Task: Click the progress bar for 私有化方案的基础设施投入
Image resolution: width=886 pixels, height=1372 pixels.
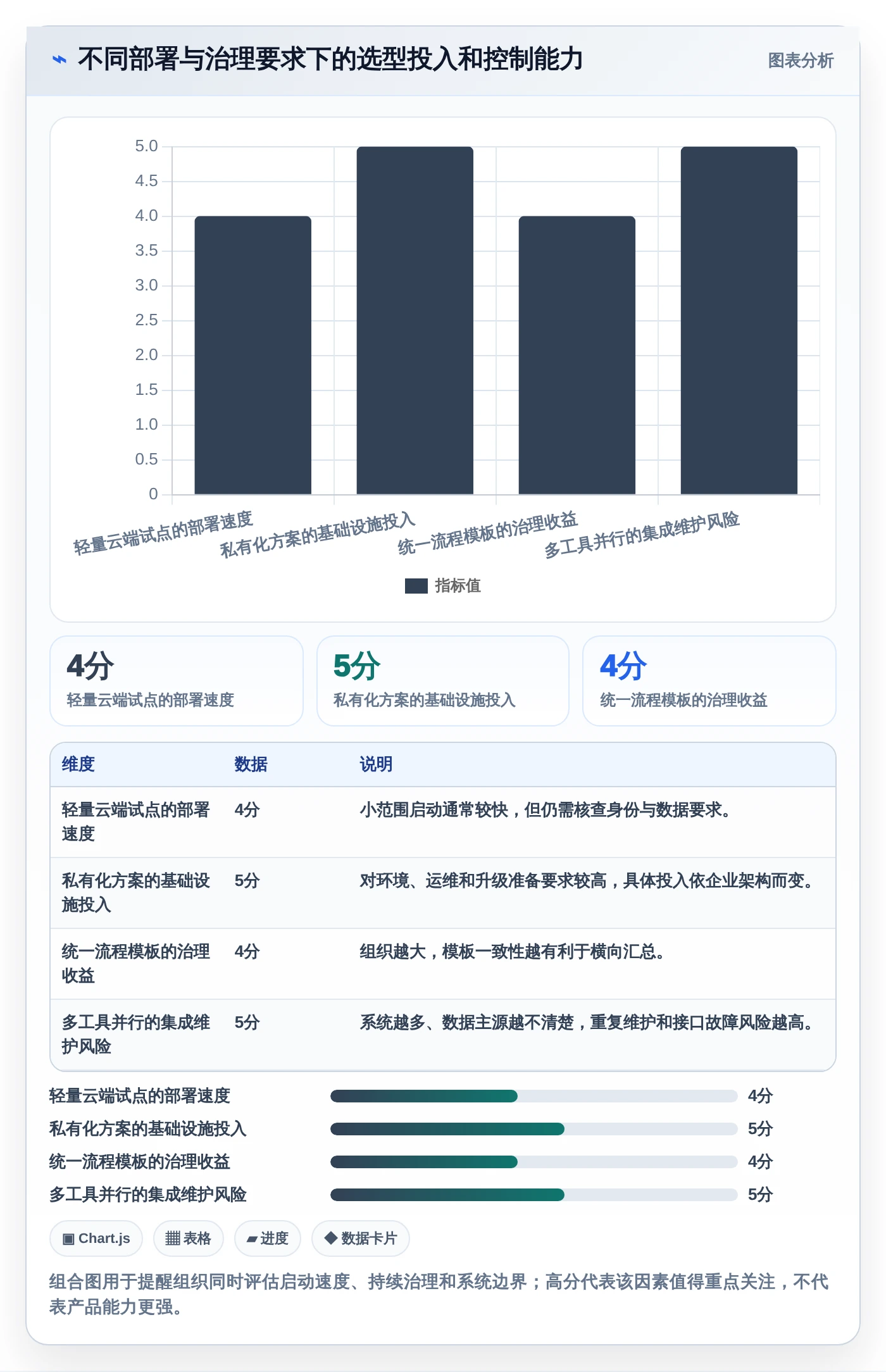Action: click(x=534, y=1129)
